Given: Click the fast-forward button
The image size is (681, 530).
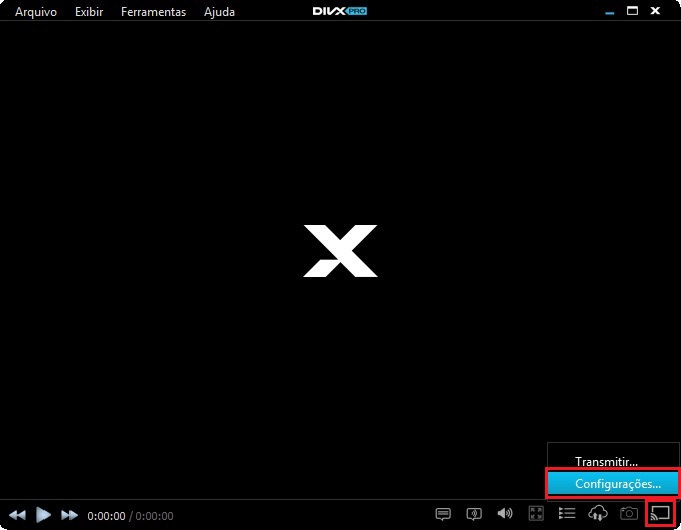Looking at the screenshot, I should point(70,515).
